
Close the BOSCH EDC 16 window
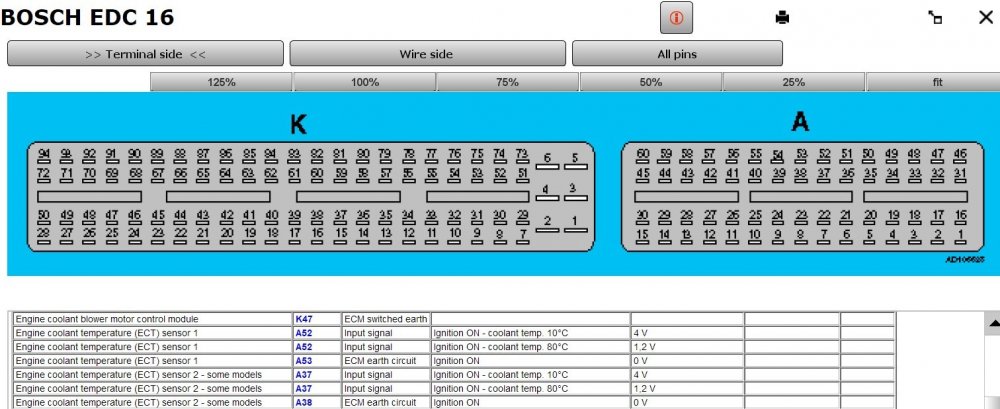click(985, 18)
